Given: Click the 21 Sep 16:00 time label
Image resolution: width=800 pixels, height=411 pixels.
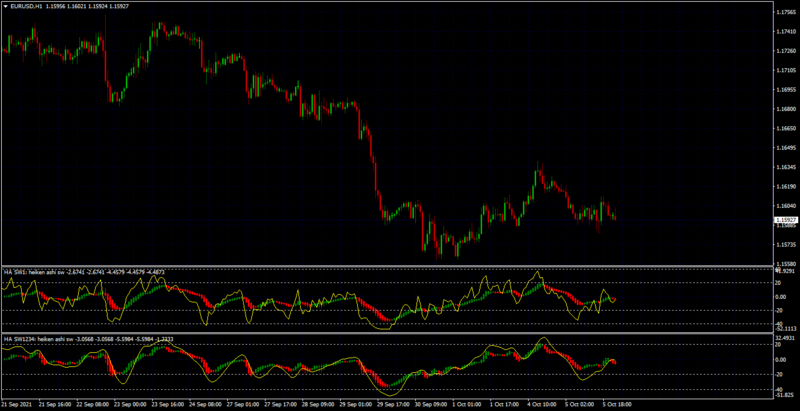Looking at the screenshot, I should [x=54, y=404].
